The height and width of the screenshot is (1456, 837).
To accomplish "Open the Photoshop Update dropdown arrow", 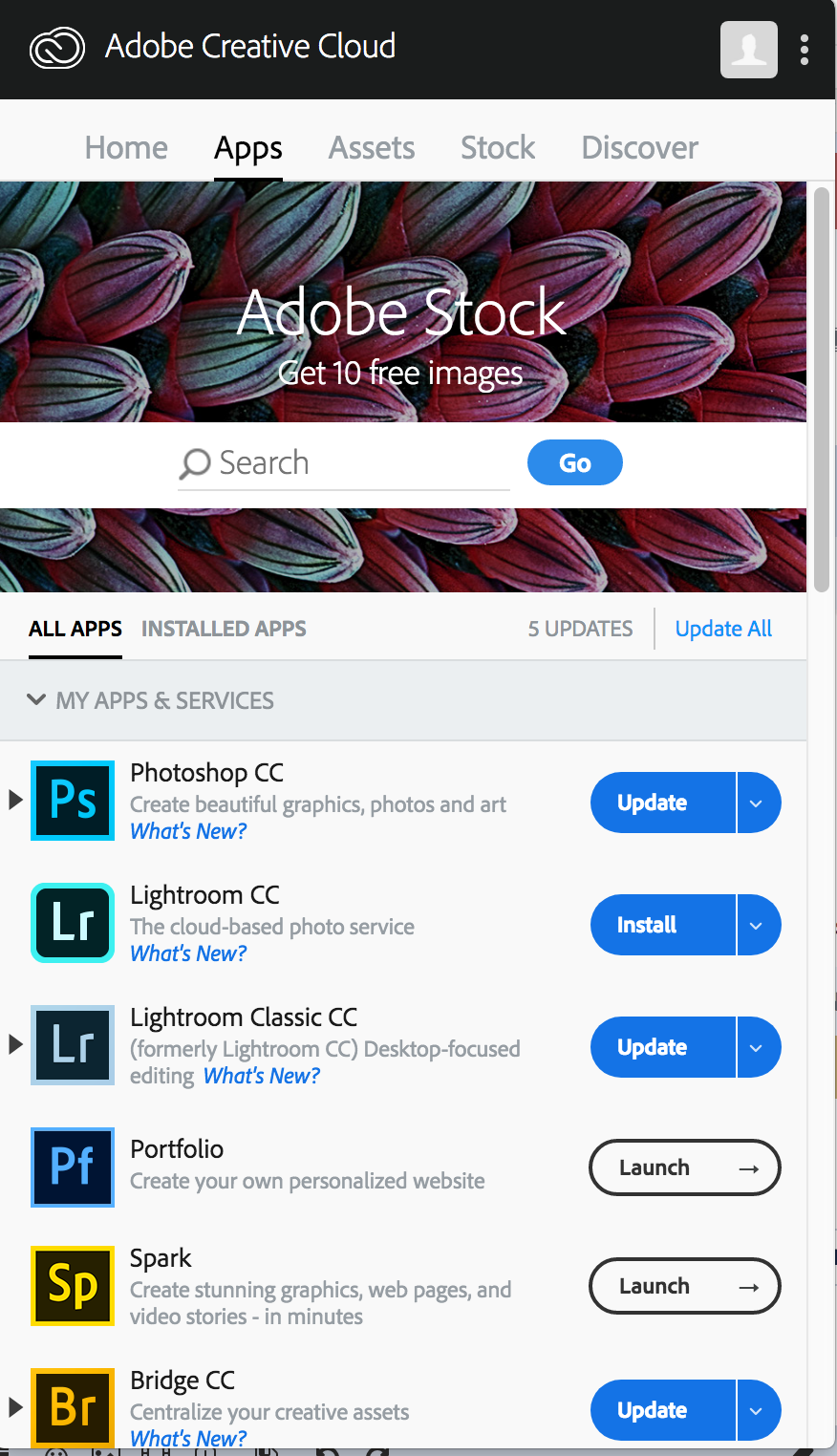I will pyautogui.click(x=757, y=803).
